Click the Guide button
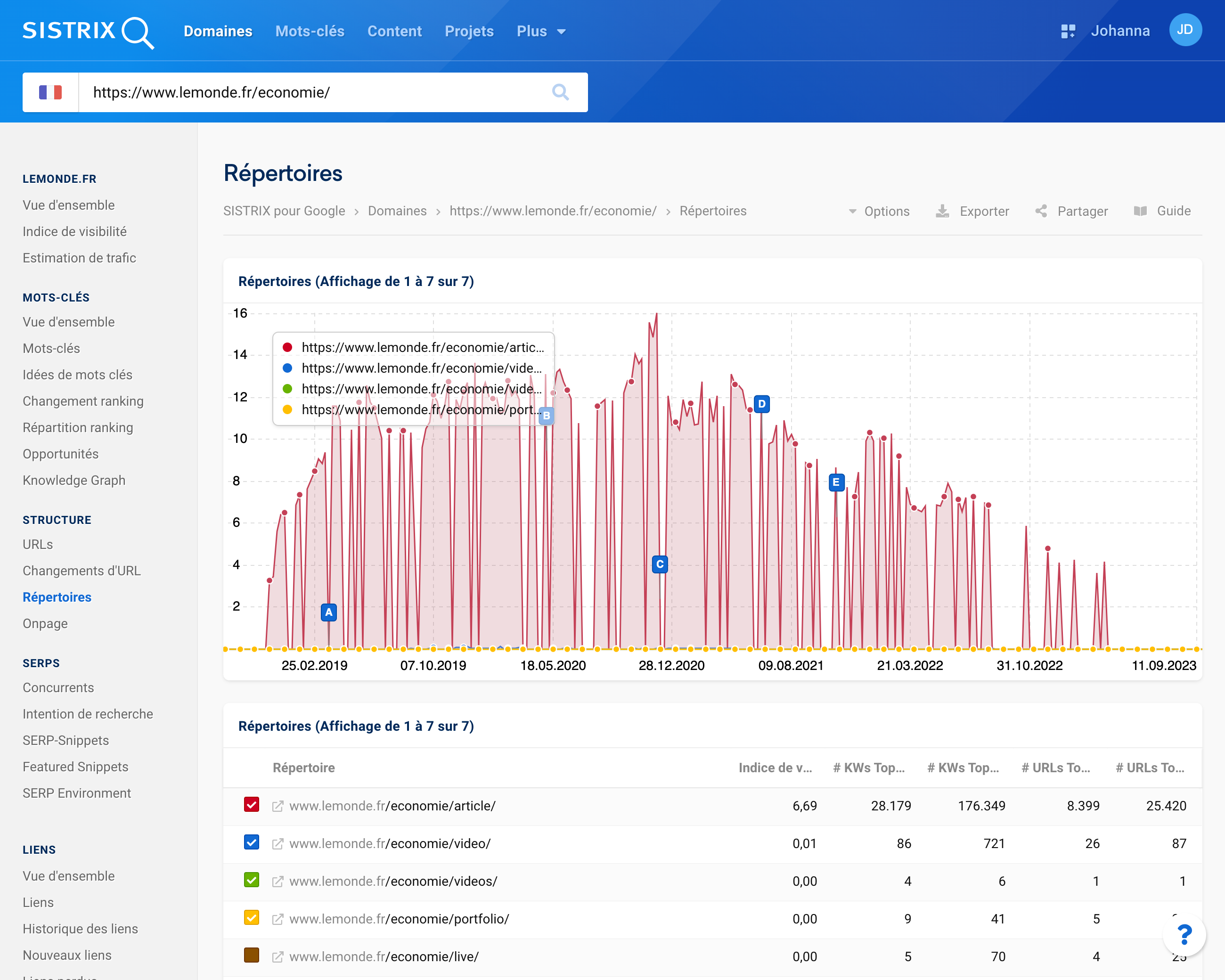Screen dimensions: 1225x980 point(1162,212)
